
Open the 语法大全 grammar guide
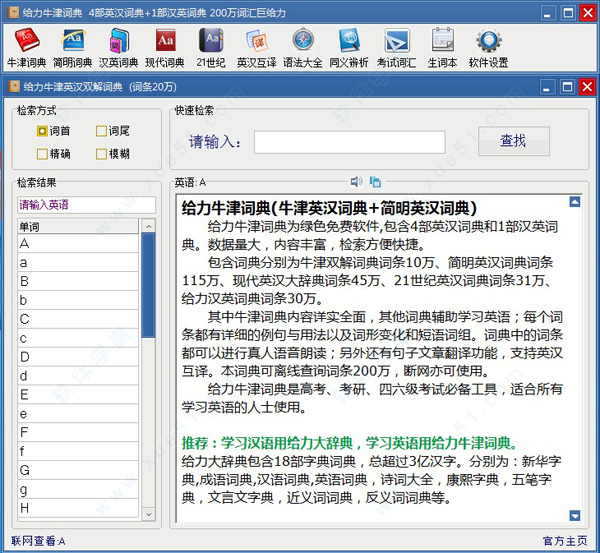click(x=303, y=48)
